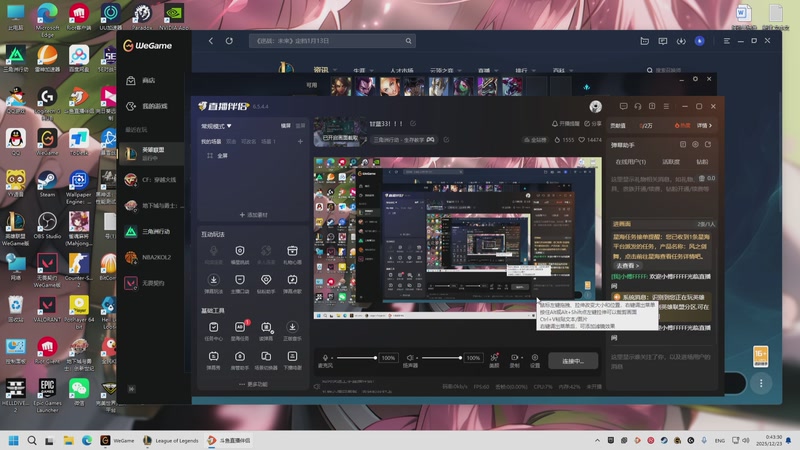Open 下播电影 tool icon
Viewport: 800px width, 450px height.
(x=292, y=359)
